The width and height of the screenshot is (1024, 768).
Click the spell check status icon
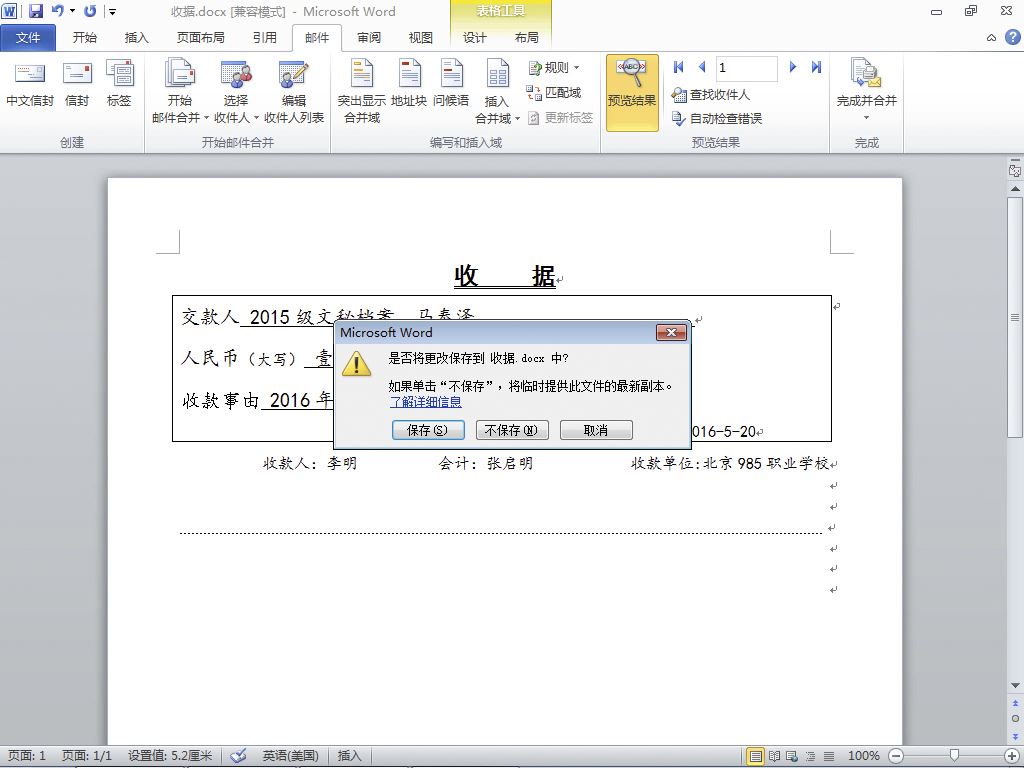pos(239,756)
